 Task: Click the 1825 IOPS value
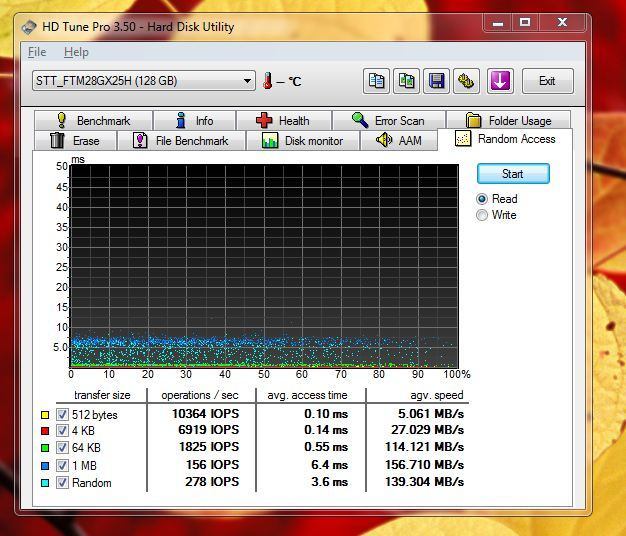[x=209, y=447]
